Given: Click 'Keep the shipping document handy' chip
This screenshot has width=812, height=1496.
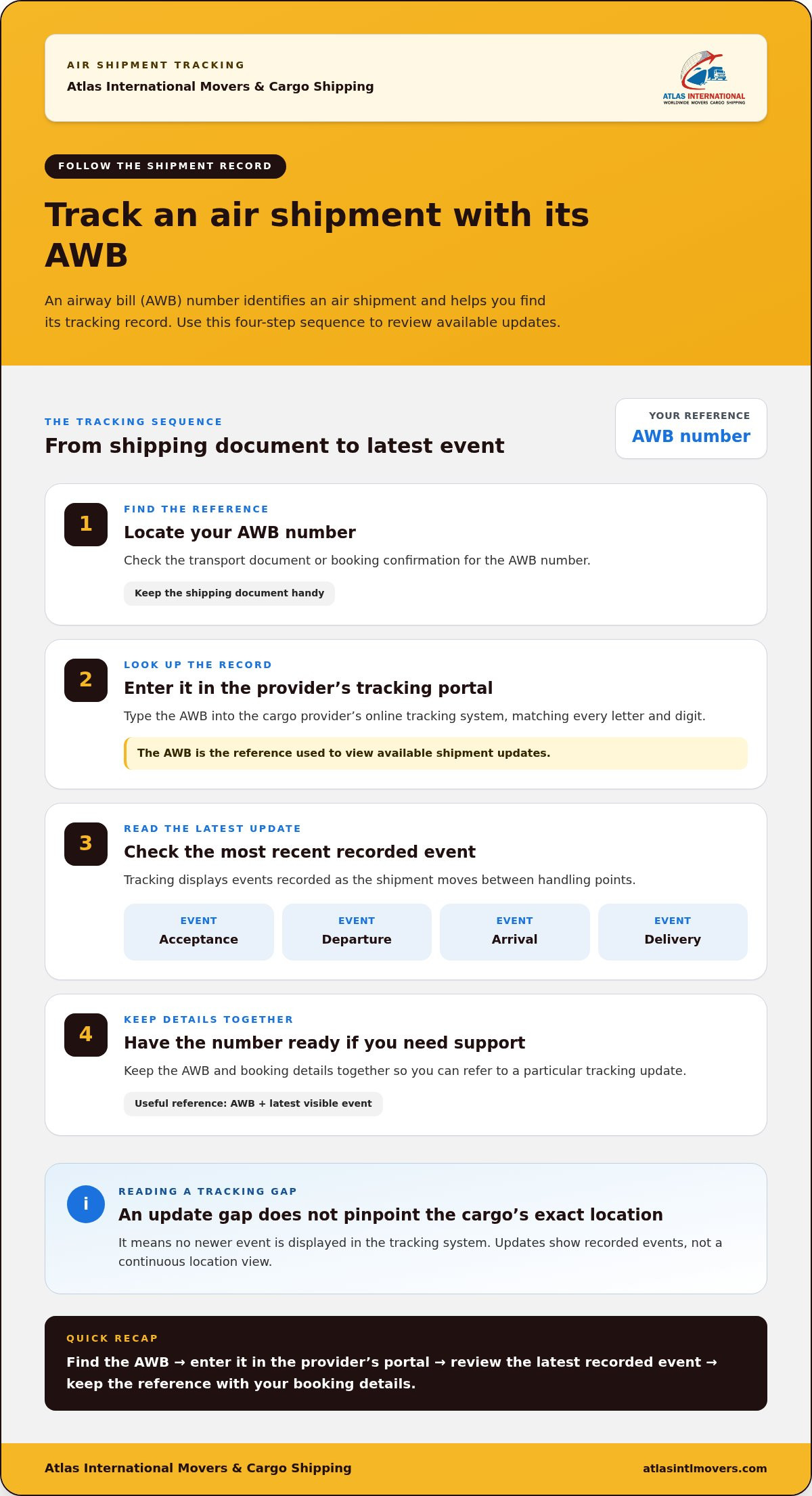Looking at the screenshot, I should click(229, 594).
